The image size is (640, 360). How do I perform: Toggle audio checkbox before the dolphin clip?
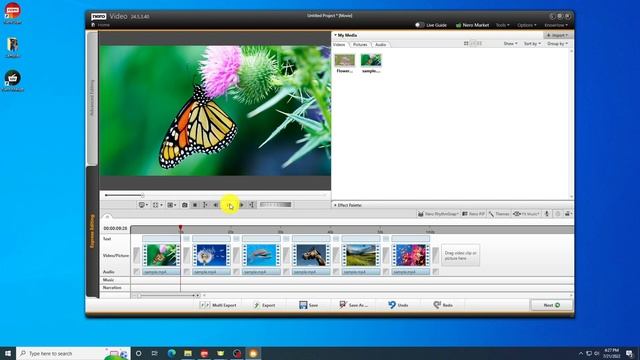click(236, 271)
